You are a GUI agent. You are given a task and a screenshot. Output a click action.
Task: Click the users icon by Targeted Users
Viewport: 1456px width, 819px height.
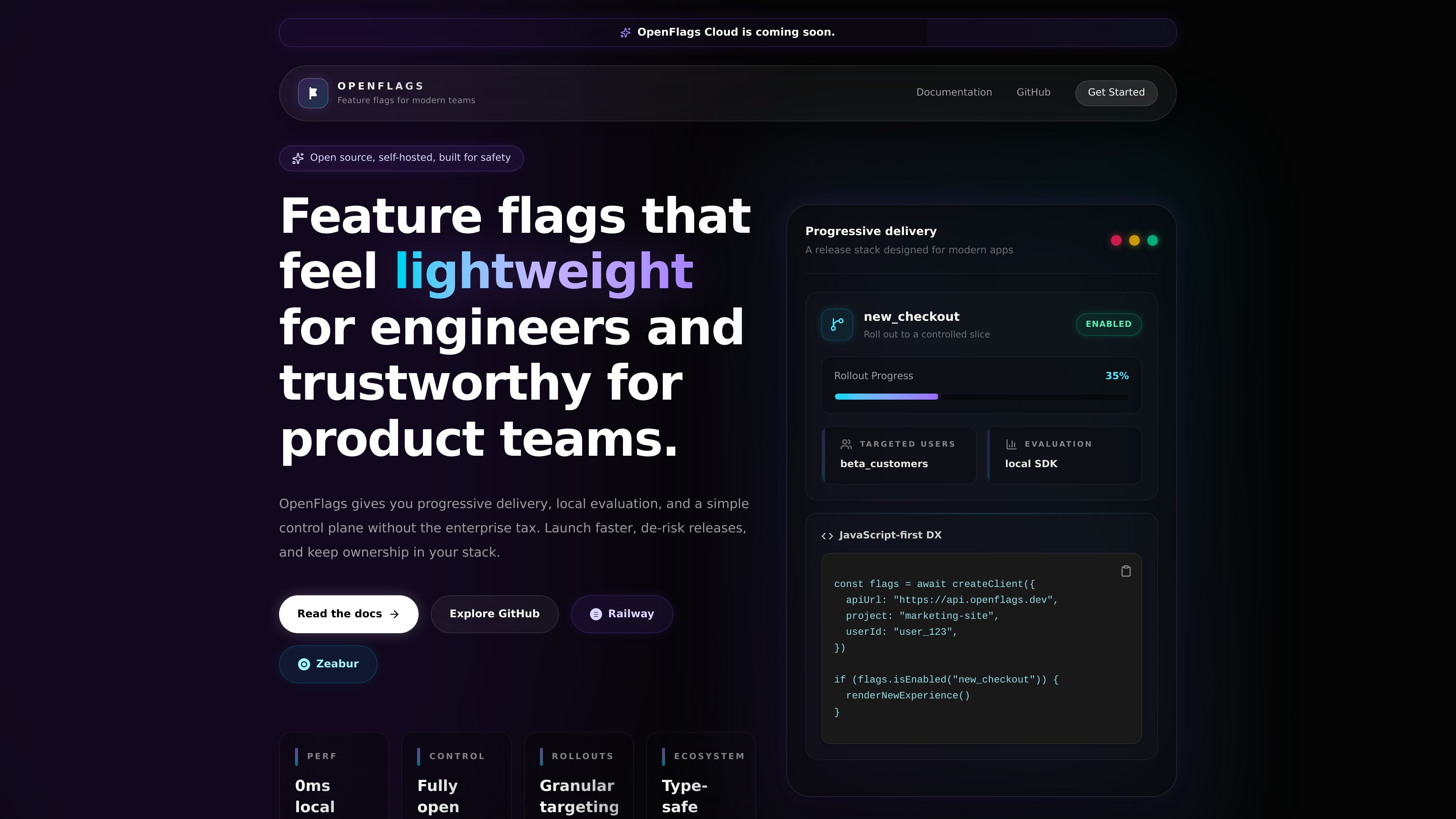tap(846, 444)
